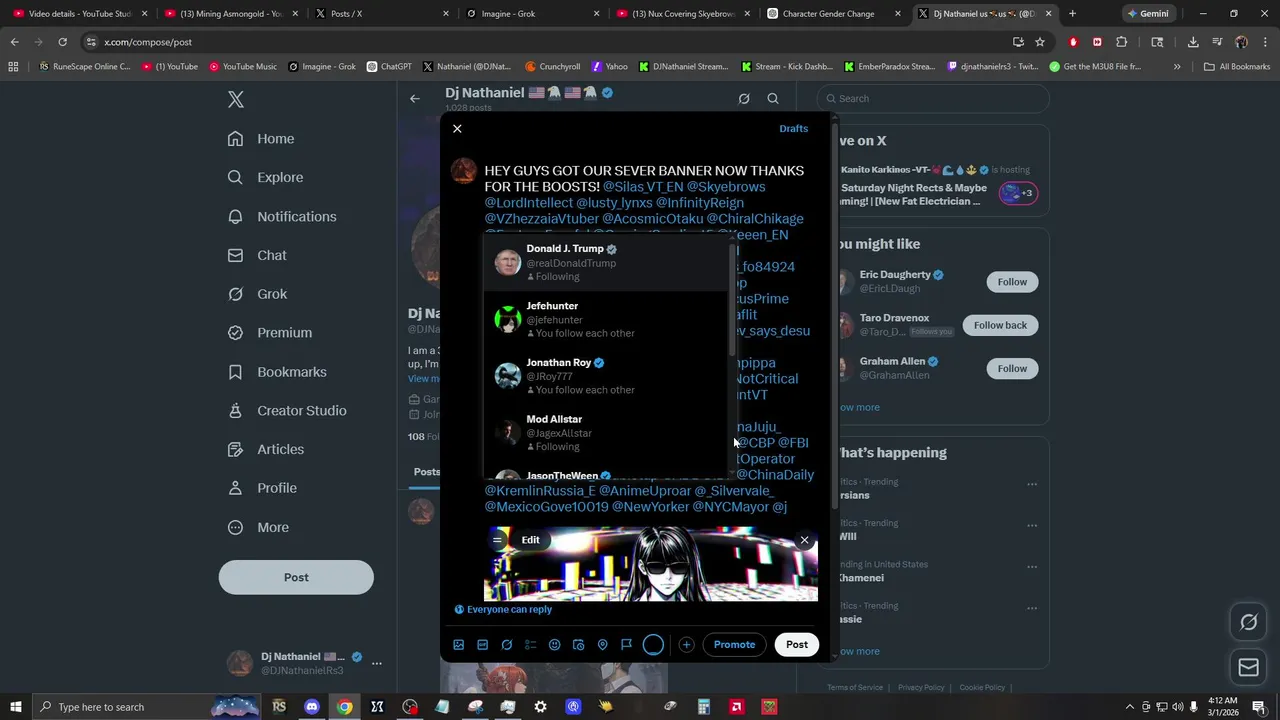Reload the page

(62, 42)
